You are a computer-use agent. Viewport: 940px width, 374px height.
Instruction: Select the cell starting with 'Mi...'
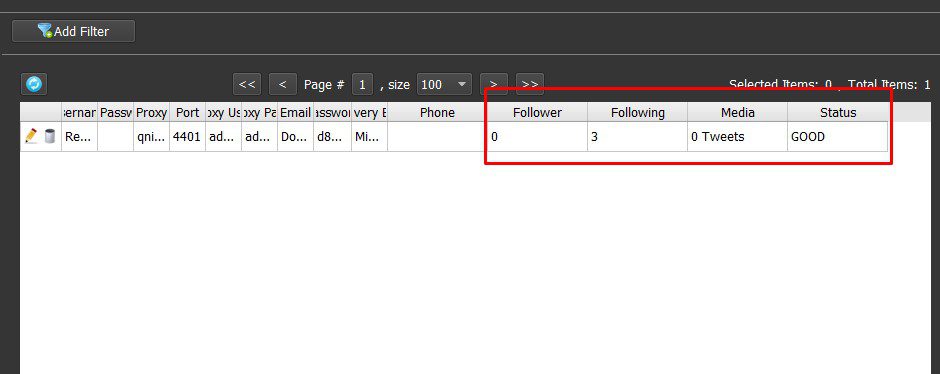point(369,137)
